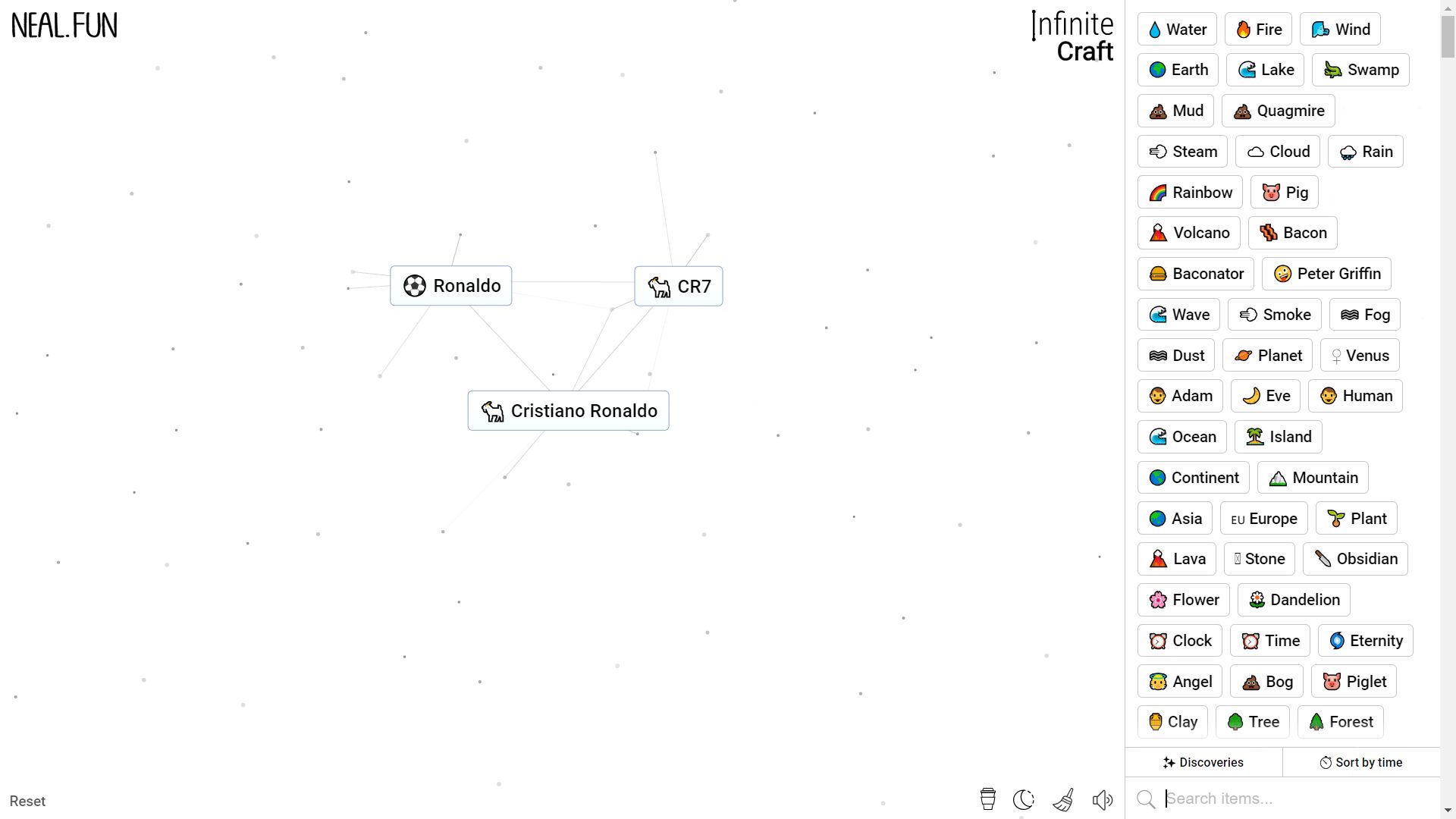Click the Reset button on canvas
This screenshot has height=819, width=1456.
[28, 801]
